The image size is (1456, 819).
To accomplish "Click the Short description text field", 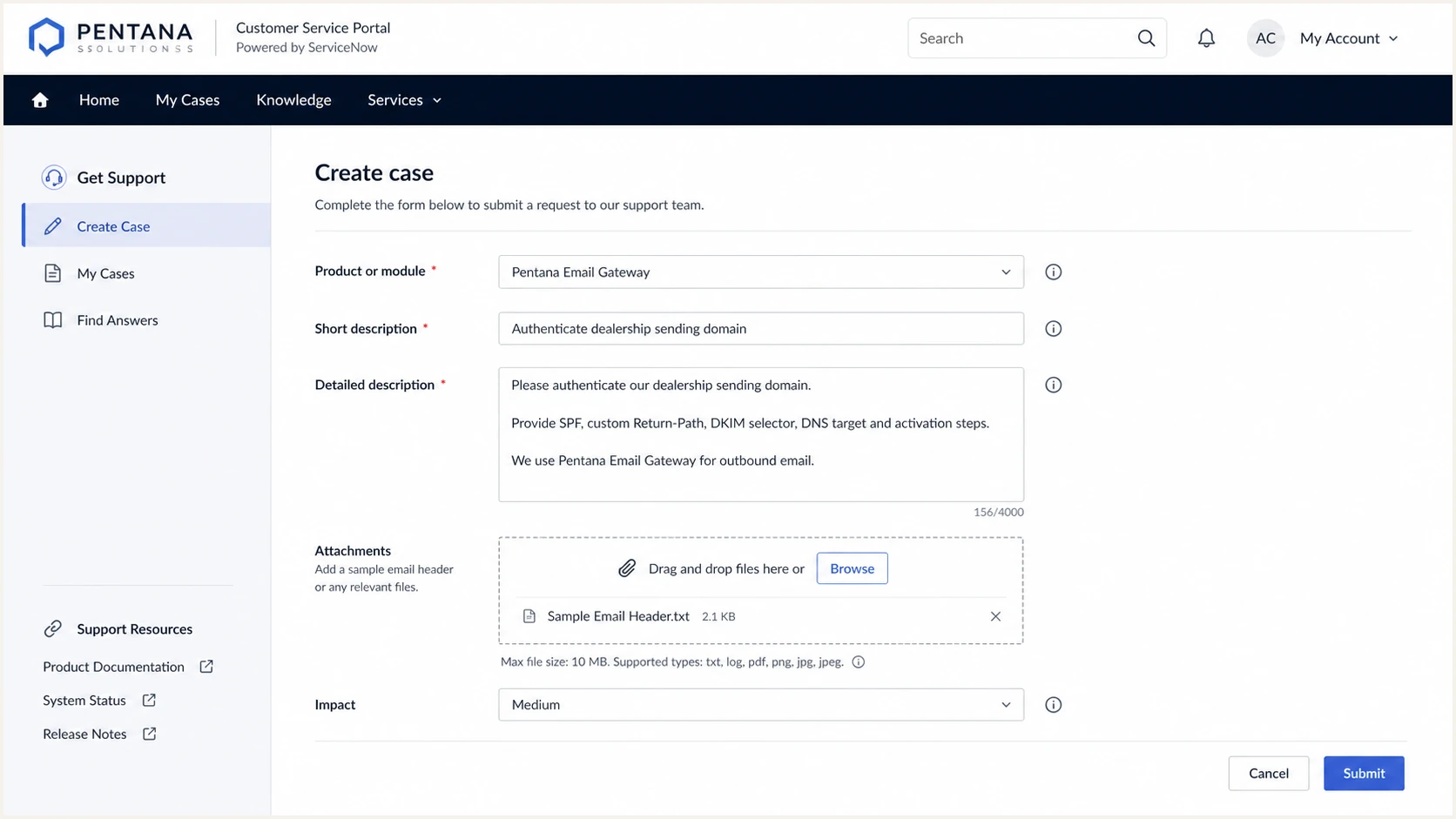I will [761, 329].
